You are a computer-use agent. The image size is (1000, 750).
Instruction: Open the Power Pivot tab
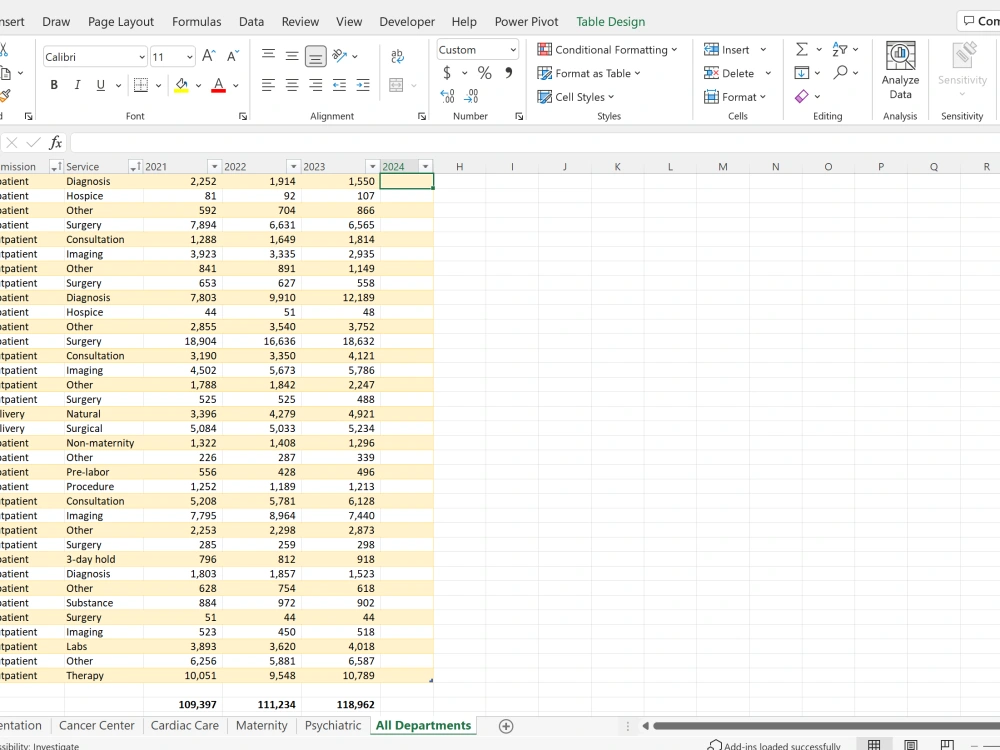[x=526, y=22]
